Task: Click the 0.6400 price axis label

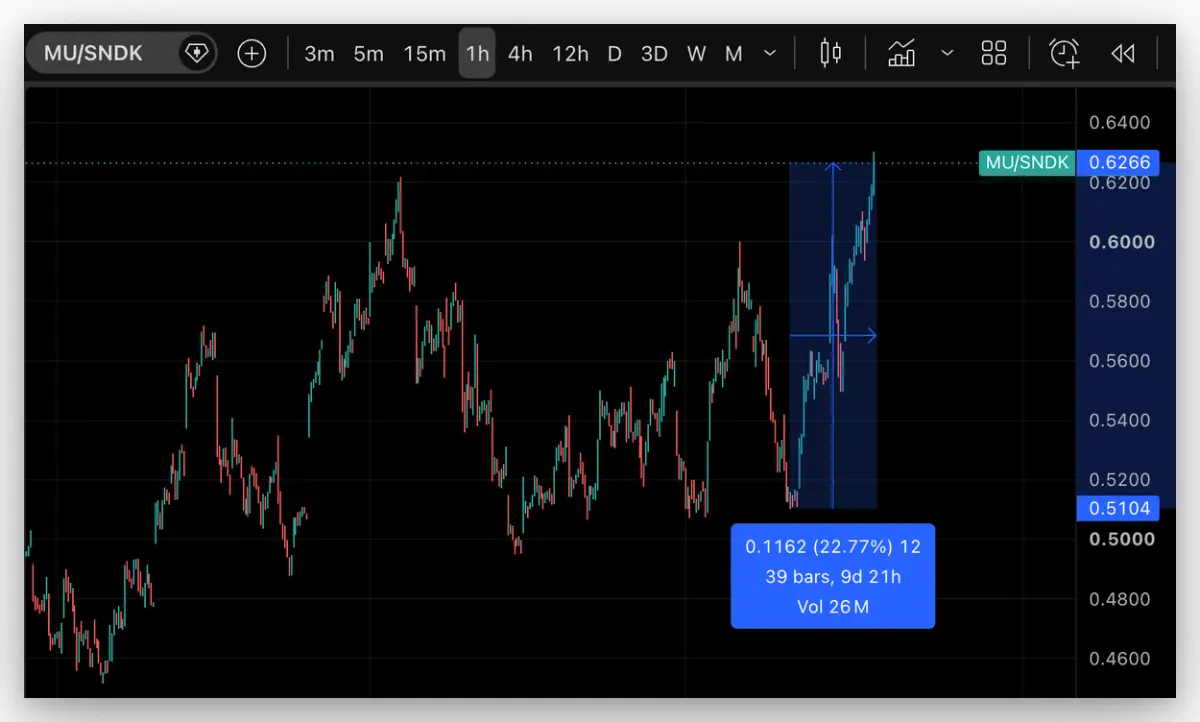Action: tap(1119, 123)
